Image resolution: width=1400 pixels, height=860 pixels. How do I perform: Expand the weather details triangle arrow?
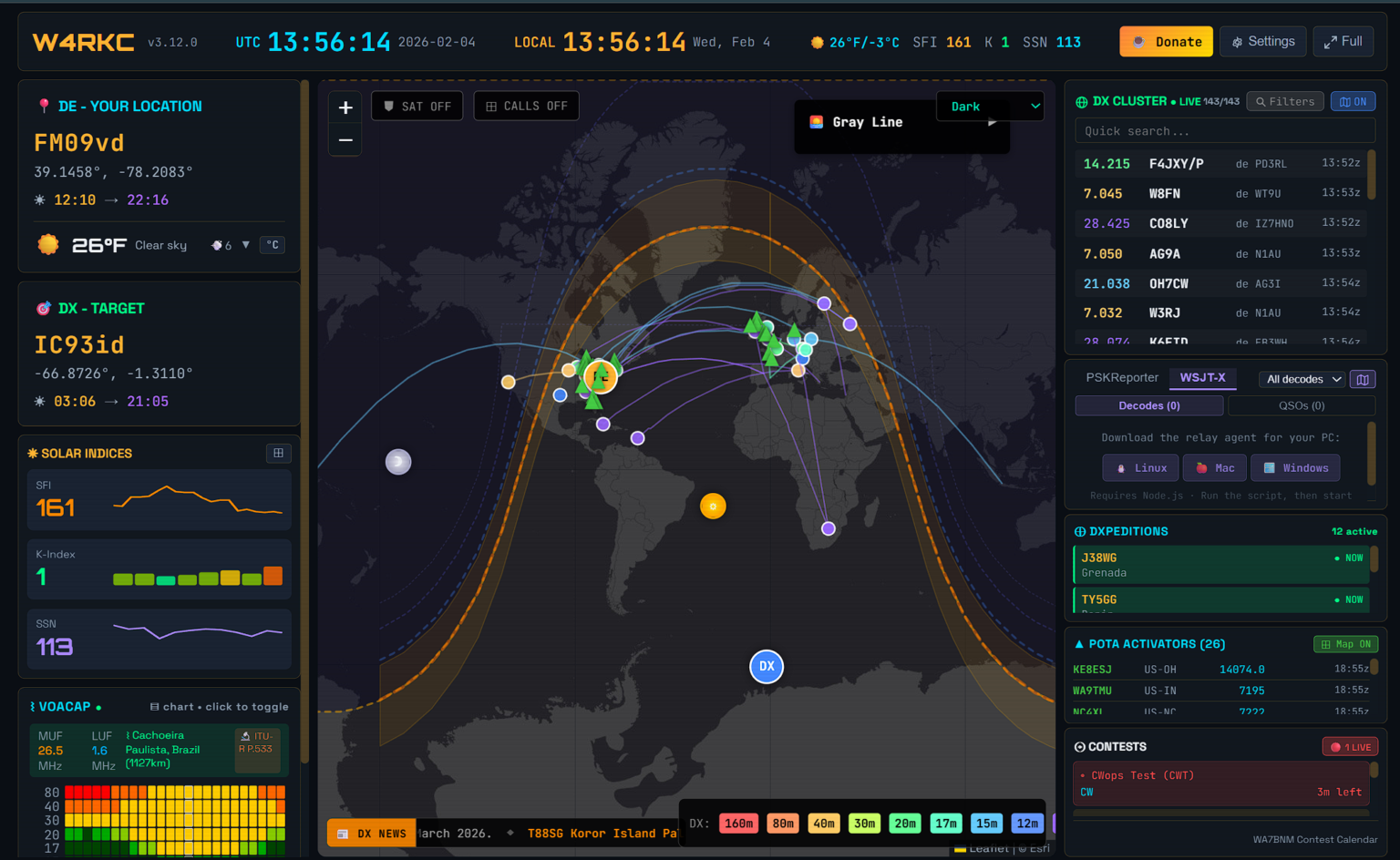[x=246, y=245]
